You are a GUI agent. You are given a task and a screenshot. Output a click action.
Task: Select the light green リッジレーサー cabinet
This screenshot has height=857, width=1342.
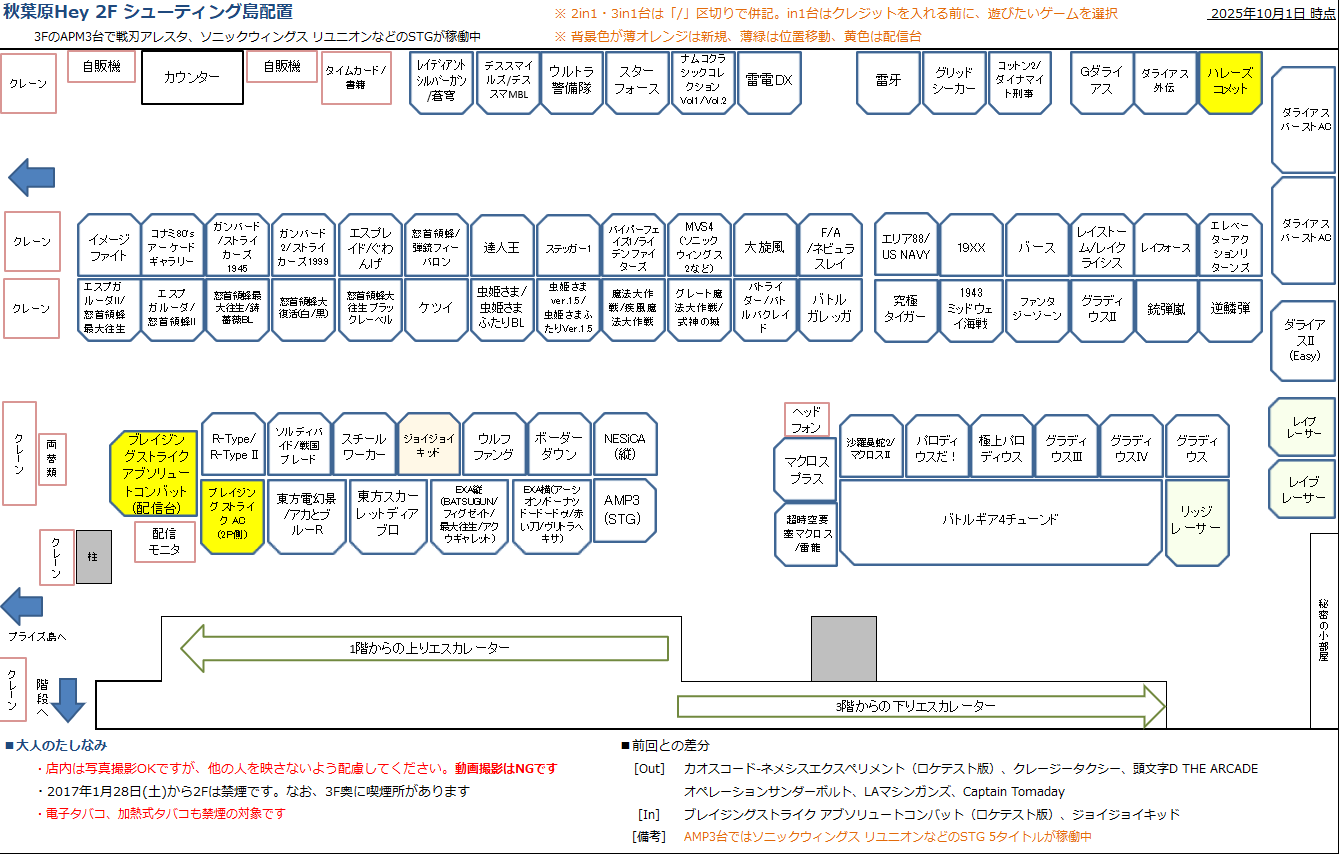1196,519
